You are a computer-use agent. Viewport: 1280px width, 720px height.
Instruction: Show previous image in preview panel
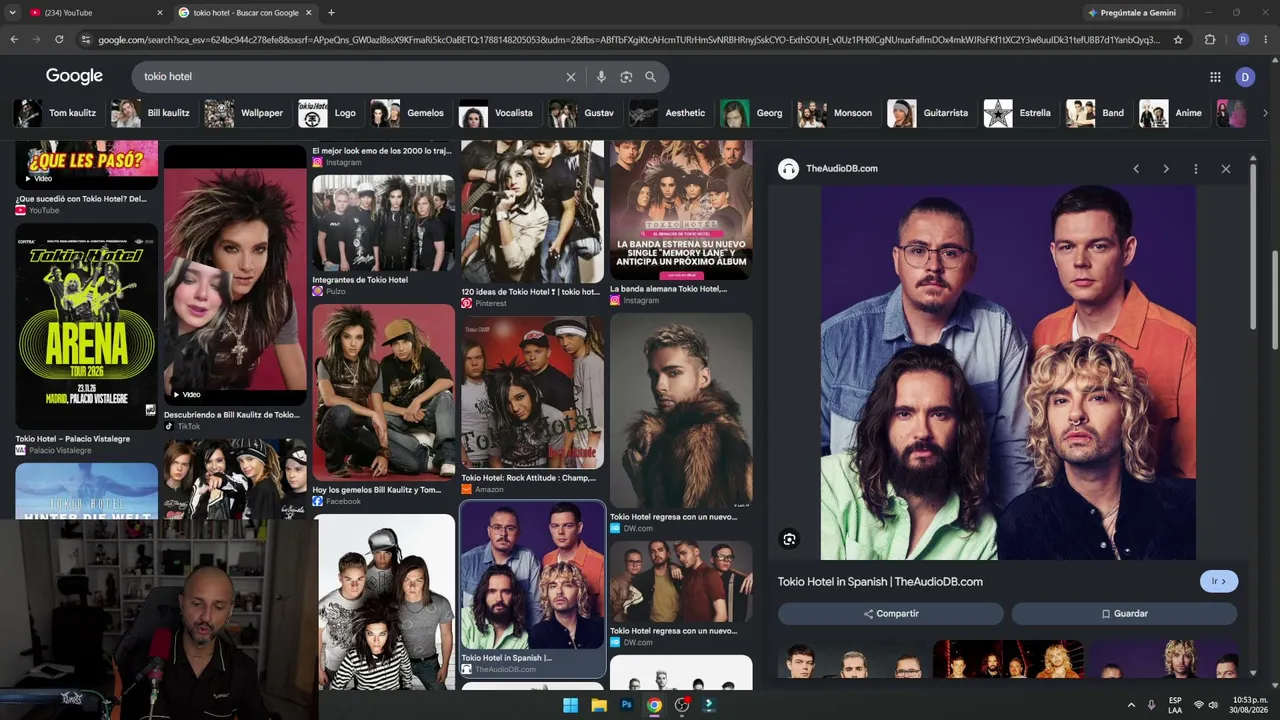pyautogui.click(x=1136, y=169)
